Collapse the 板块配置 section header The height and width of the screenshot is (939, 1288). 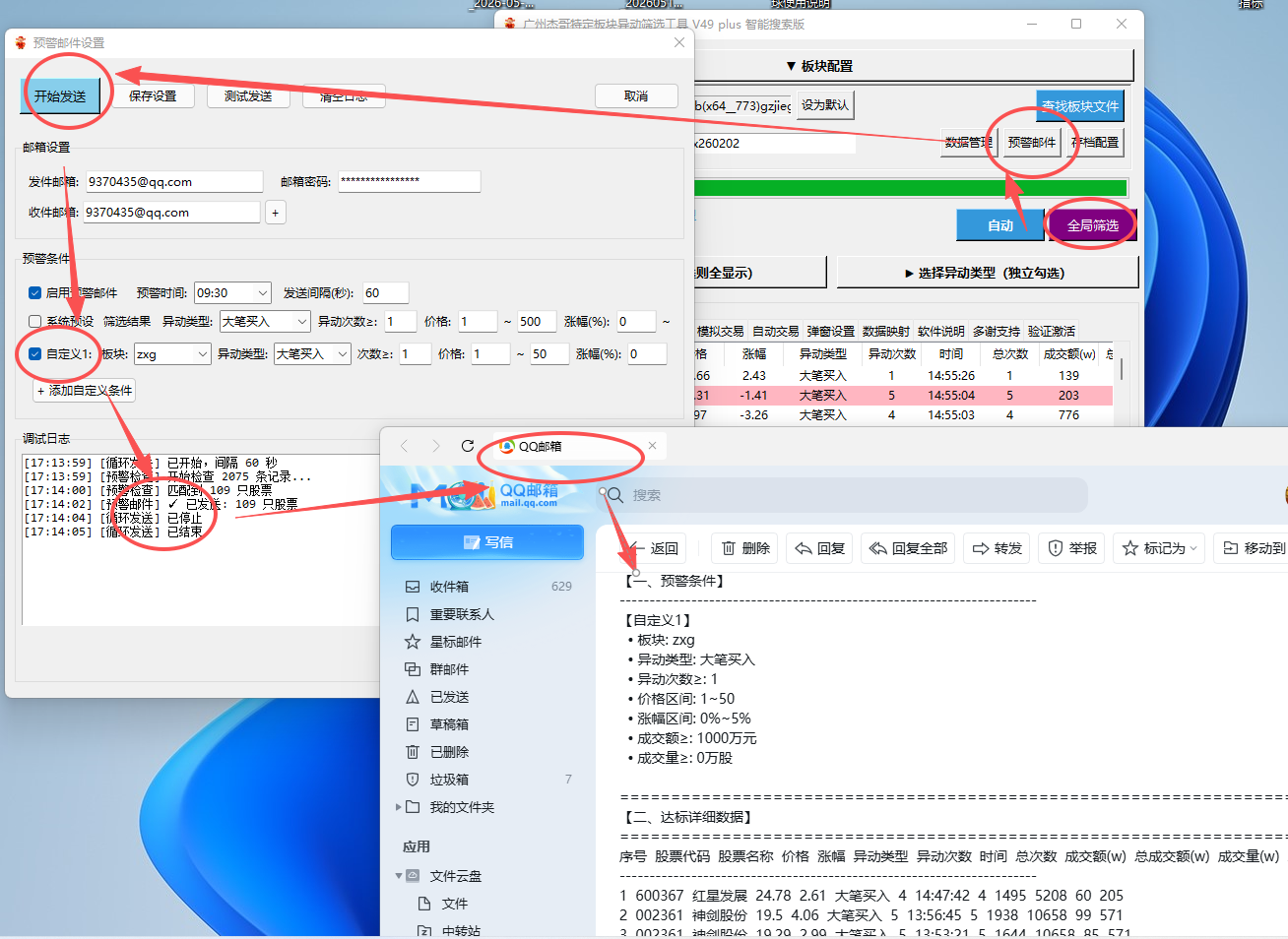coord(818,66)
